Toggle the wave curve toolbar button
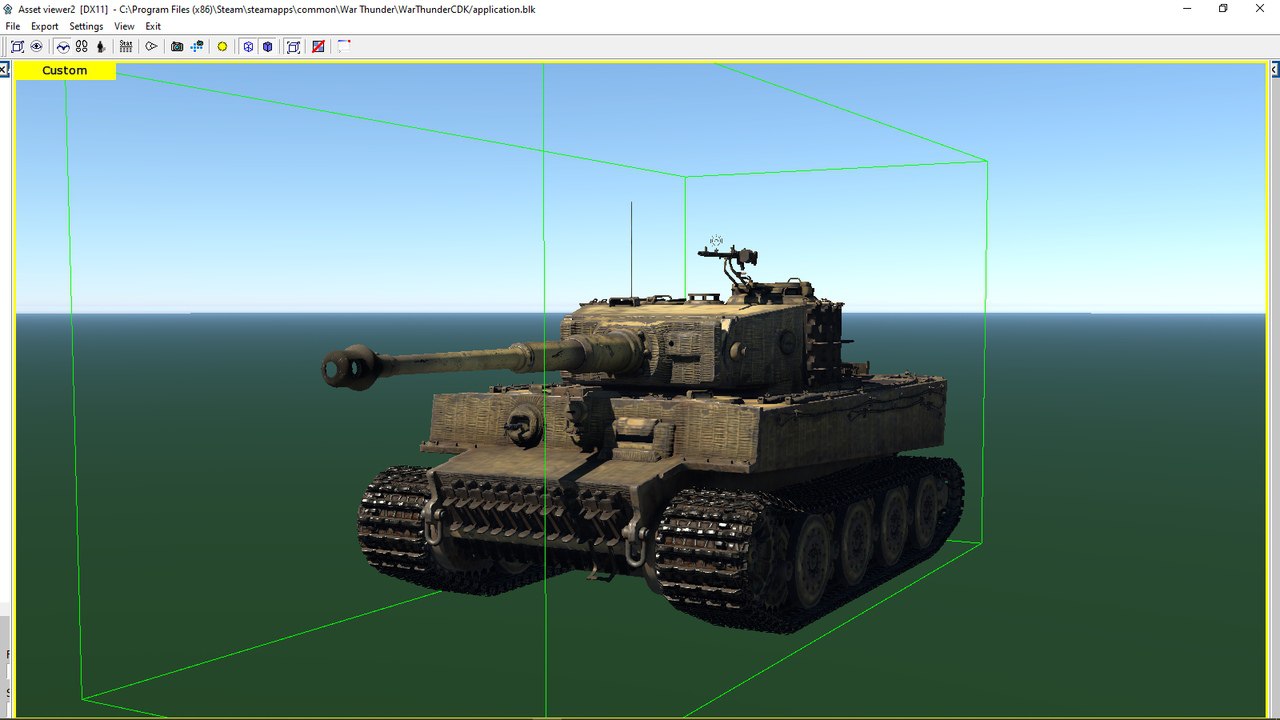This screenshot has height=720, width=1280. coord(63,46)
